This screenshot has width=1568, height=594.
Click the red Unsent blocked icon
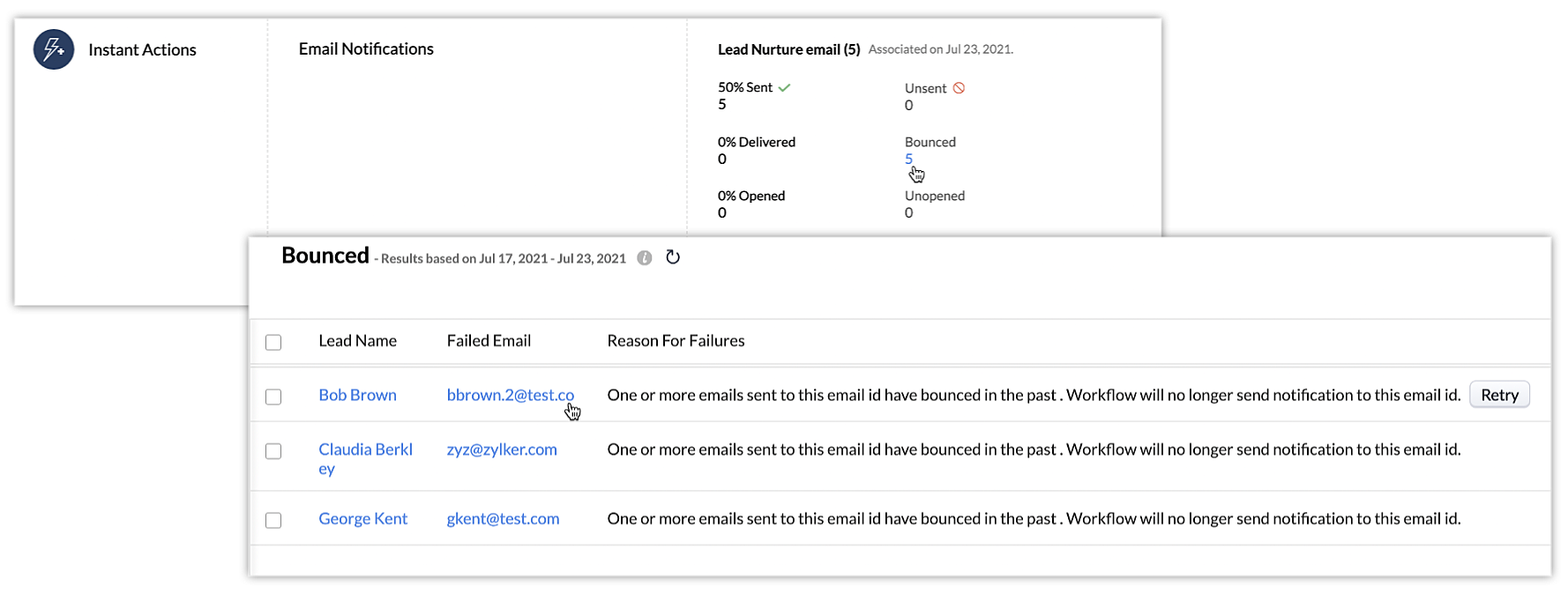coord(959,88)
